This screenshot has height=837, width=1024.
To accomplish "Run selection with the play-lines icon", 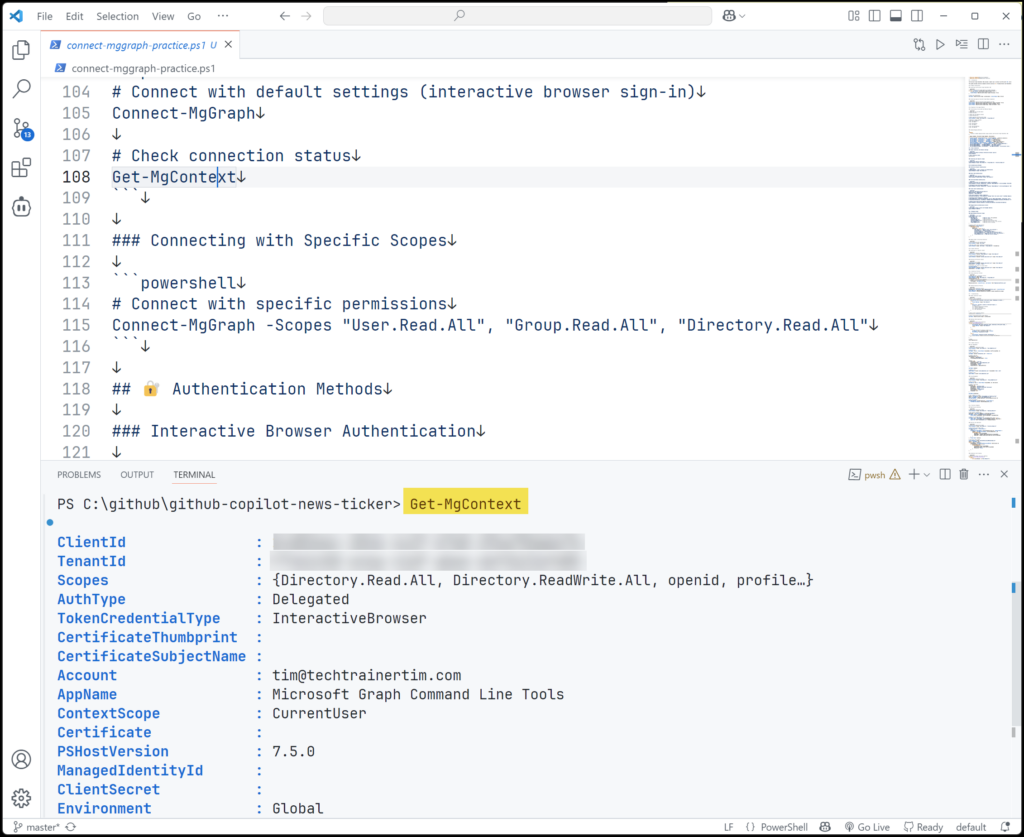I will 961,44.
